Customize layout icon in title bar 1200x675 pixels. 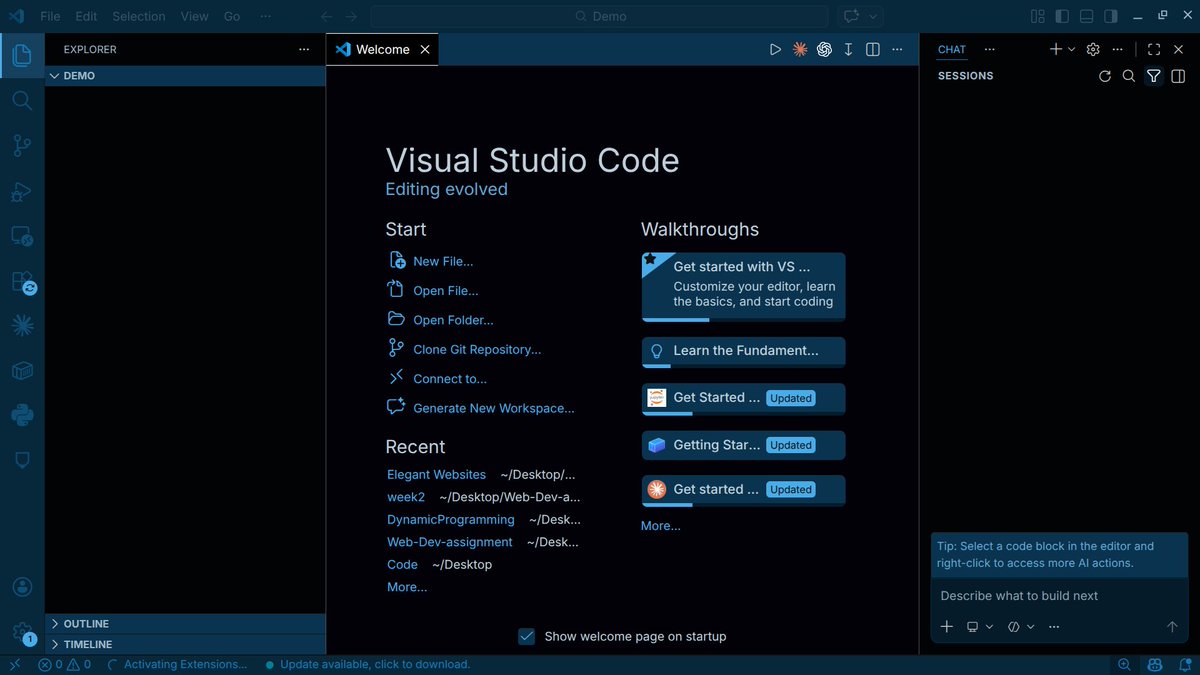click(1037, 16)
